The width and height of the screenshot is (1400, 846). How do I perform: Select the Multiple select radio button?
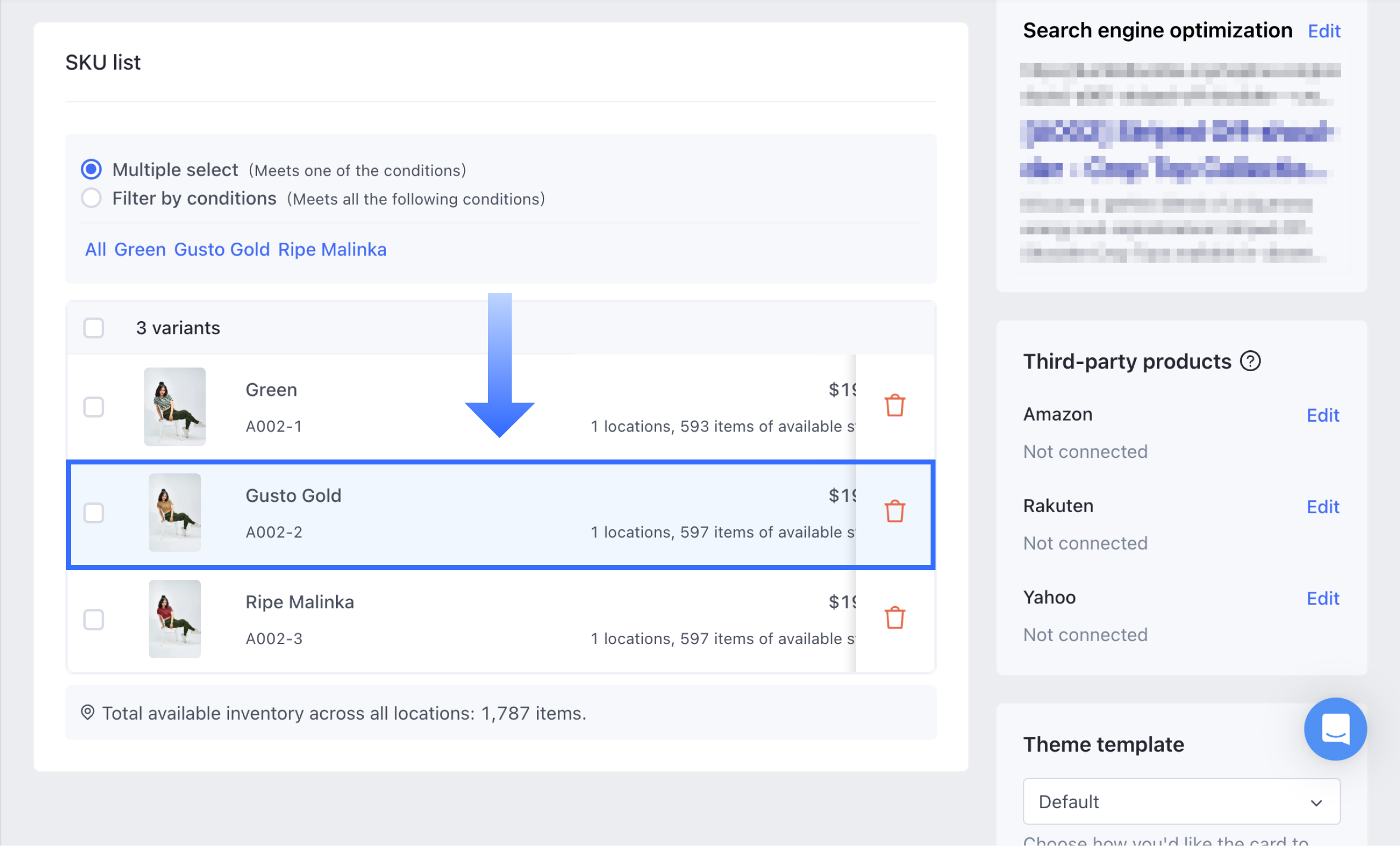pos(92,169)
